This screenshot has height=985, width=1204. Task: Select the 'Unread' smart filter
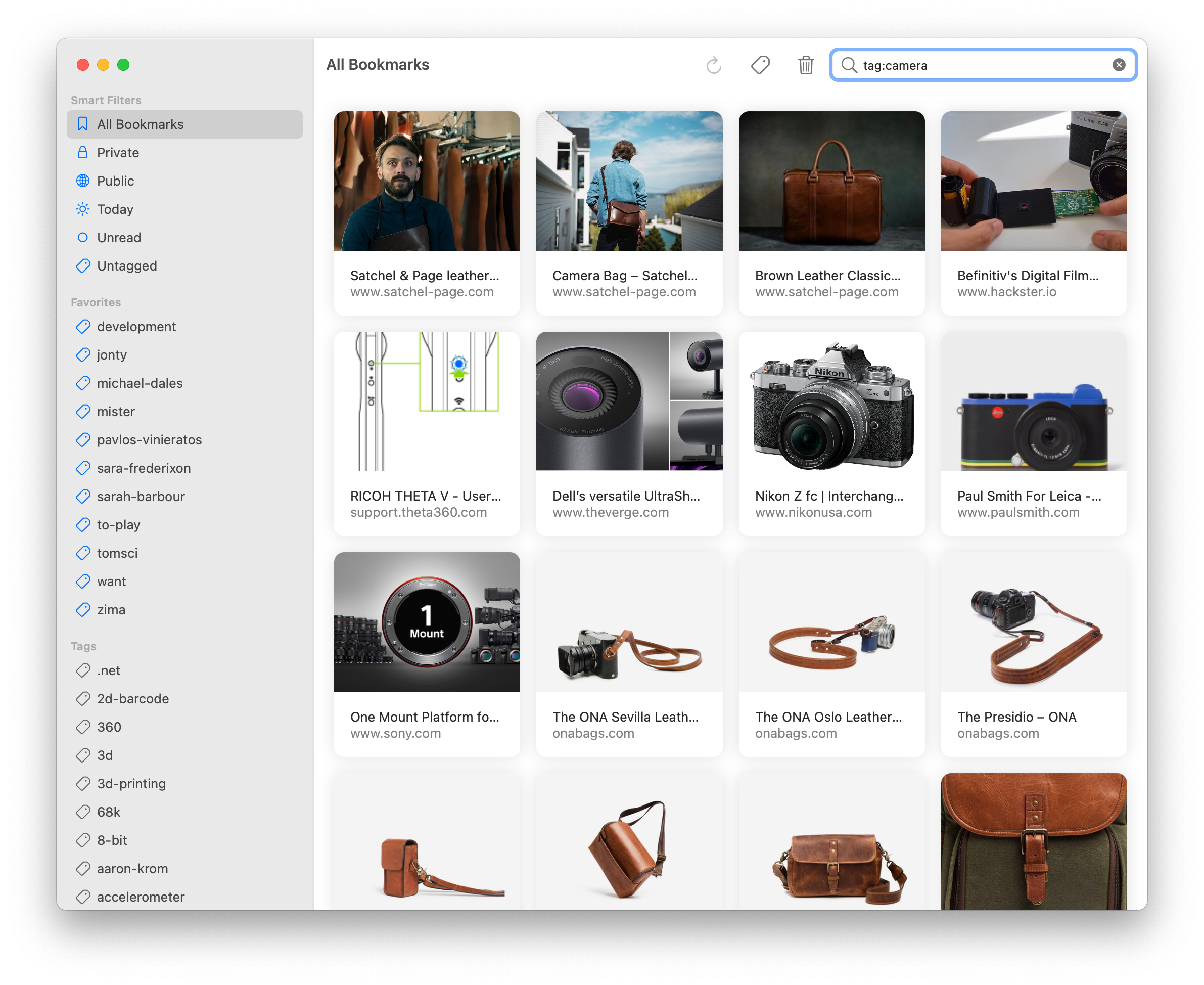119,237
